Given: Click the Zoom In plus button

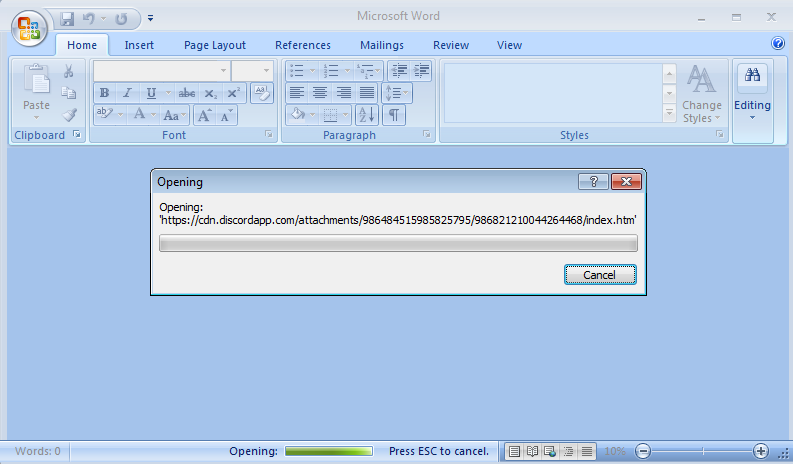Looking at the screenshot, I should click(x=761, y=451).
